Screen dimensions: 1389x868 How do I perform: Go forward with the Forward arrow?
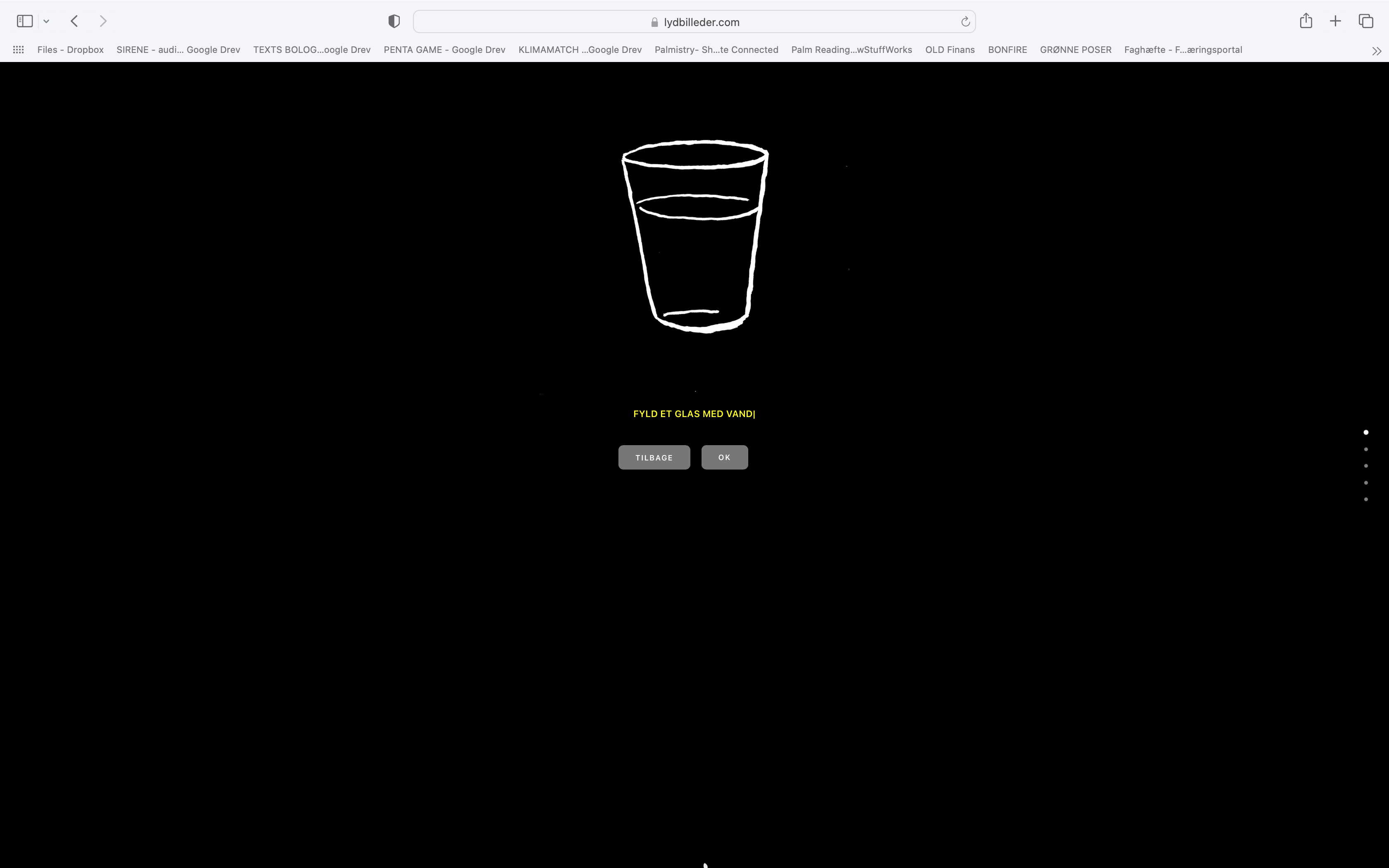pyautogui.click(x=103, y=21)
